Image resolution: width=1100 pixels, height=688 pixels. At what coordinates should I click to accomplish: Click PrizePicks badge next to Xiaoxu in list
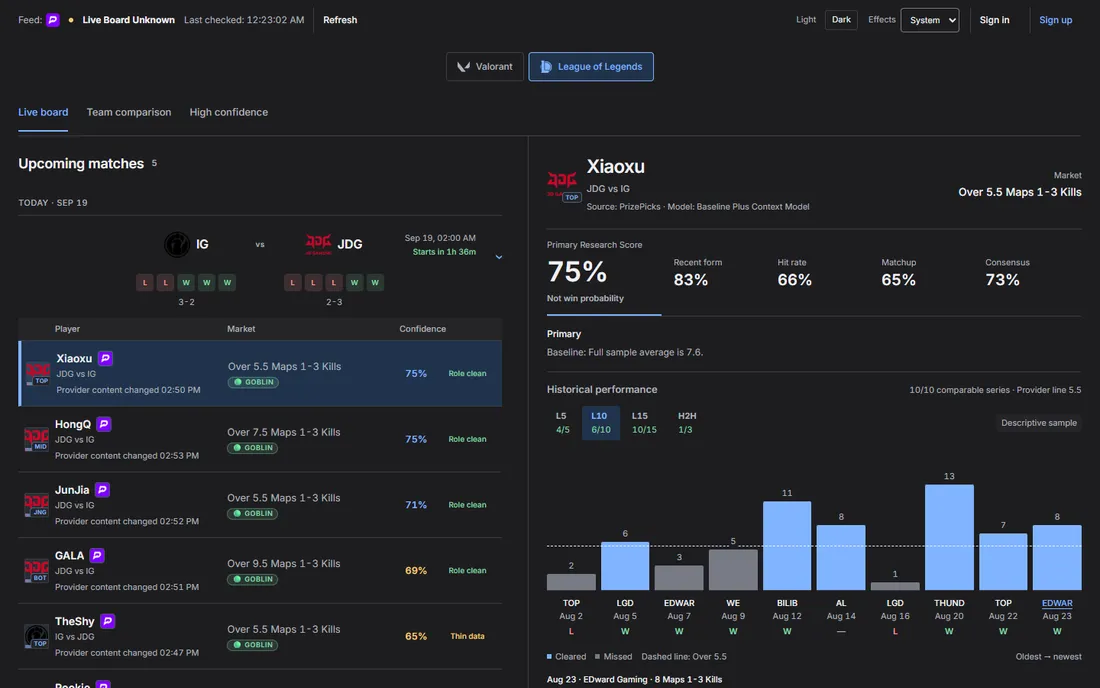point(105,358)
